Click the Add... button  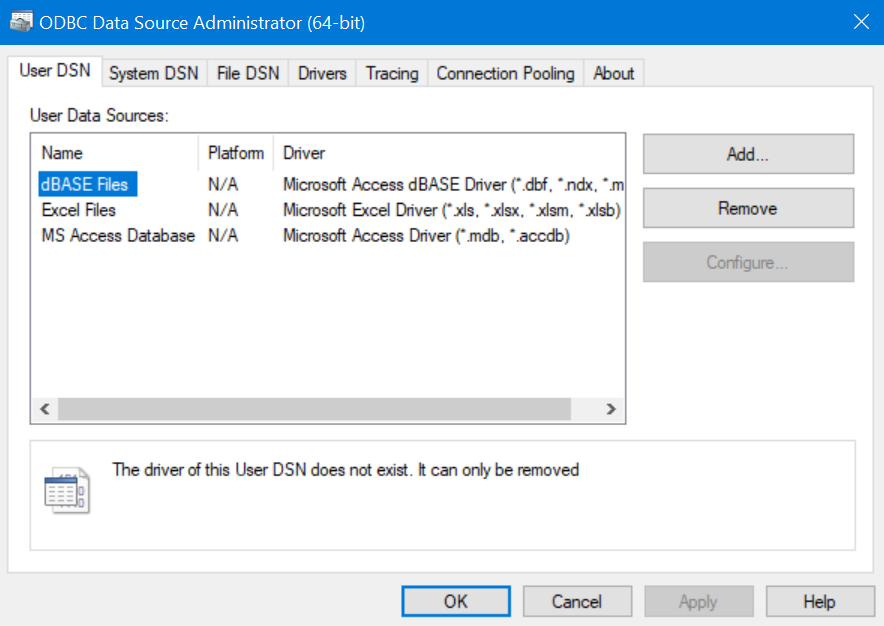748,154
